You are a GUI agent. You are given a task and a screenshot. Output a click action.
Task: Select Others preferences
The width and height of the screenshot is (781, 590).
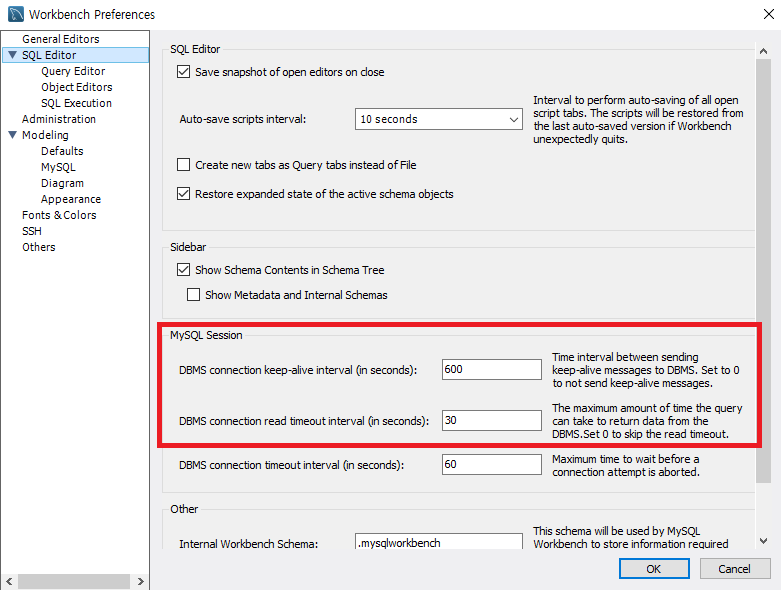pyautogui.click(x=38, y=247)
